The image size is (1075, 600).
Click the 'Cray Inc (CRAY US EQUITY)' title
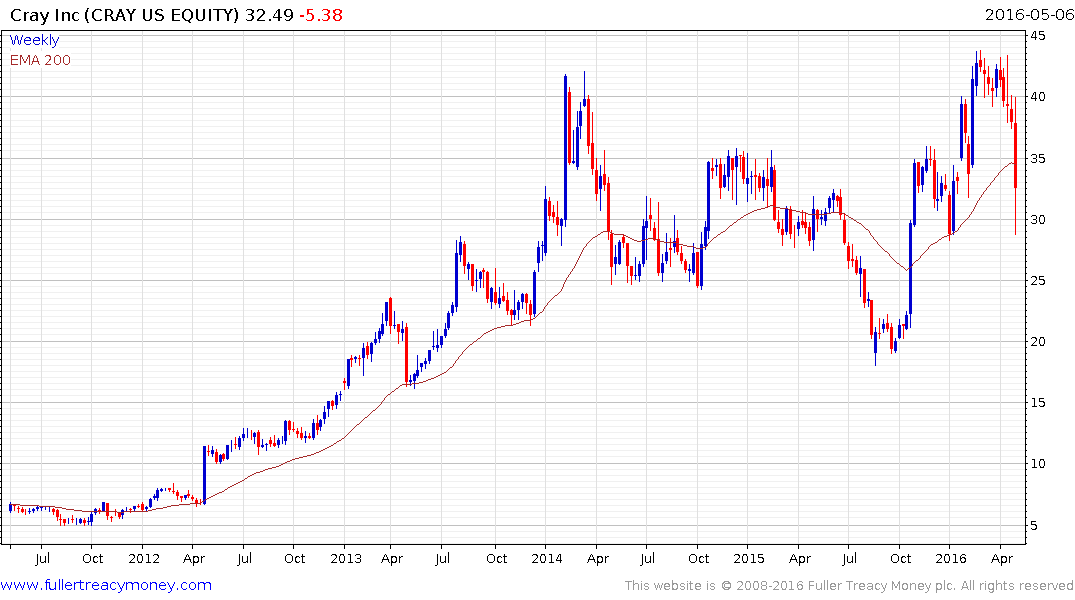click(125, 15)
